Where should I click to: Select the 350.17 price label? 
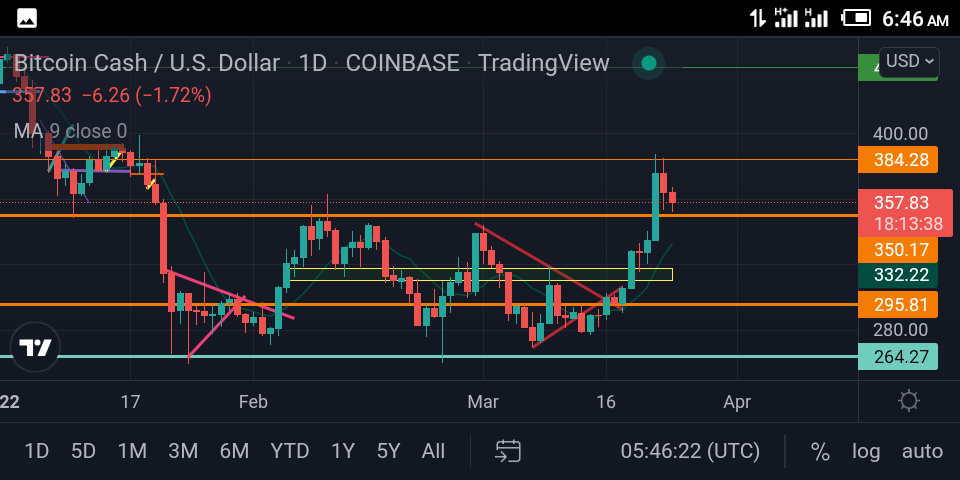point(898,250)
